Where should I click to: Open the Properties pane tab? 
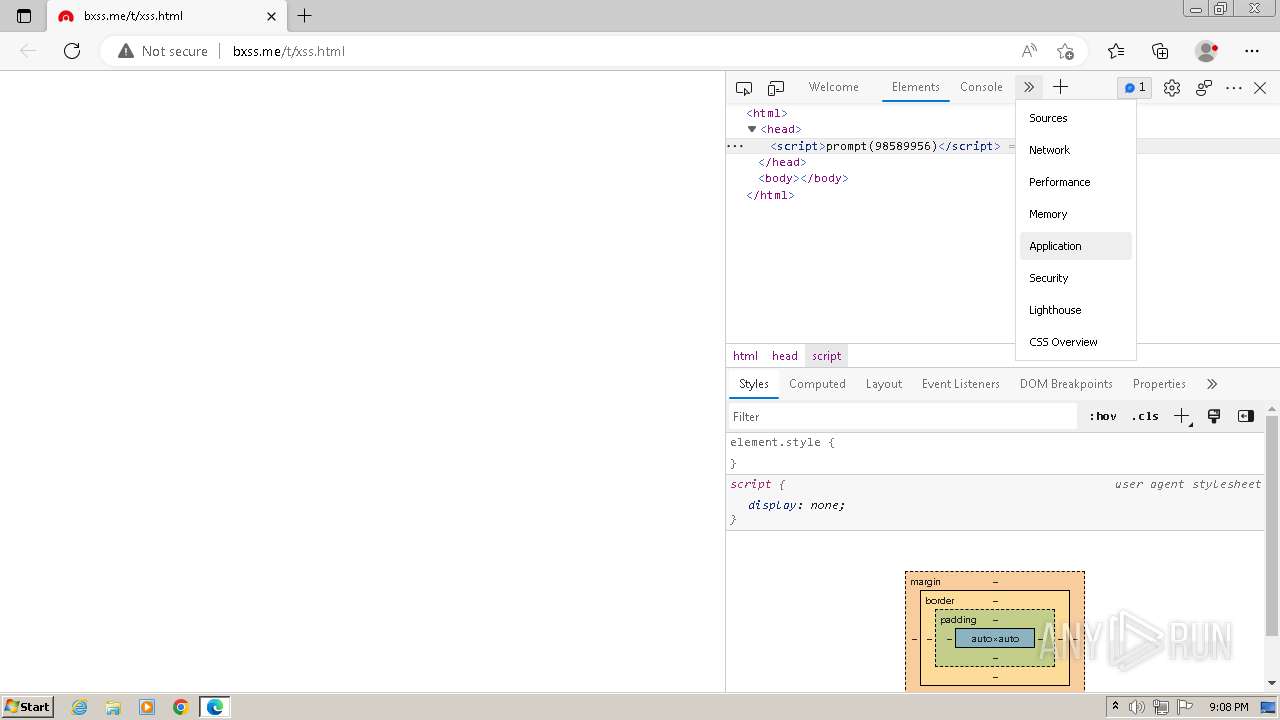[x=1159, y=384]
